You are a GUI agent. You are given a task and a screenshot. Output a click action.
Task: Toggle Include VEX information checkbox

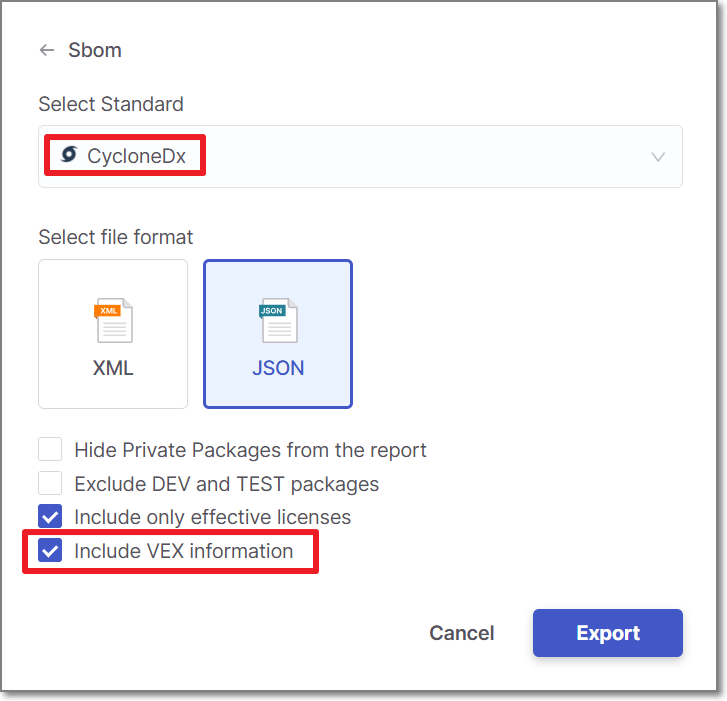pyautogui.click(x=50, y=551)
